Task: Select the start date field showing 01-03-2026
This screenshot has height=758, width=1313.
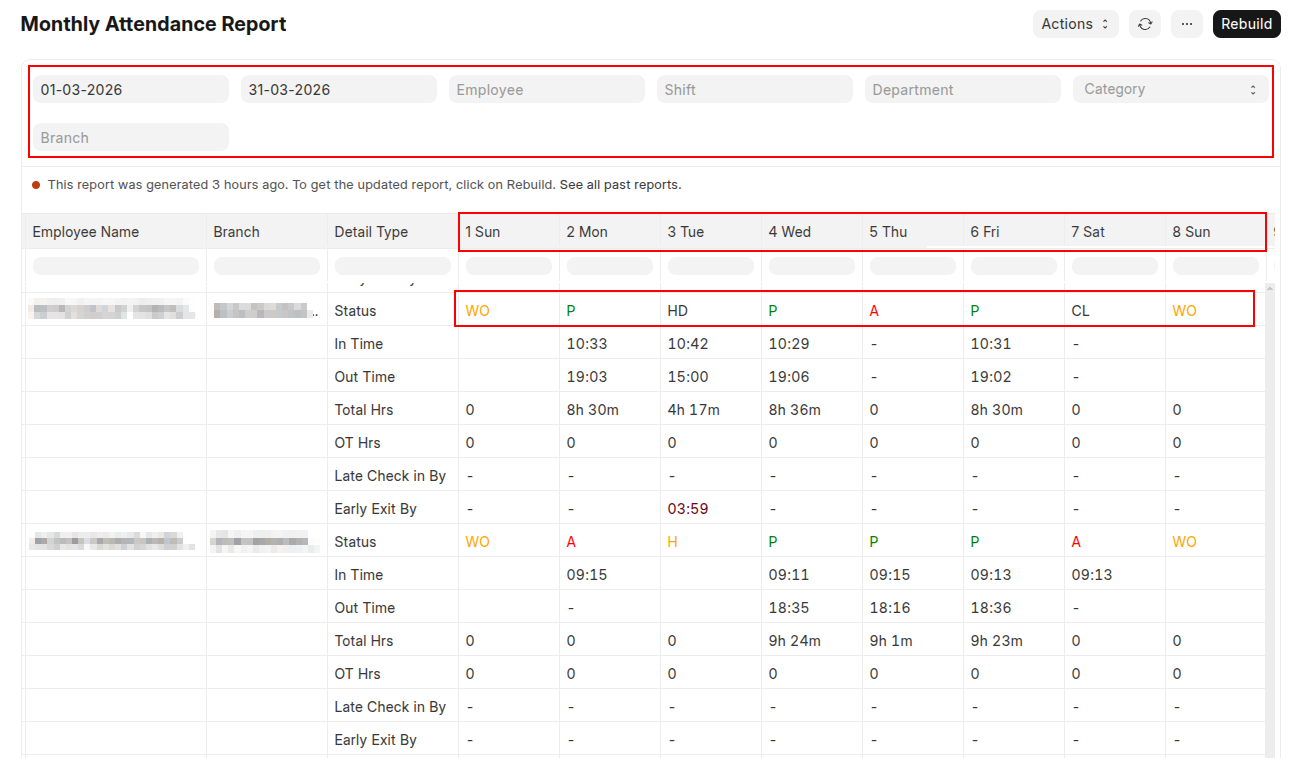Action: [130, 89]
